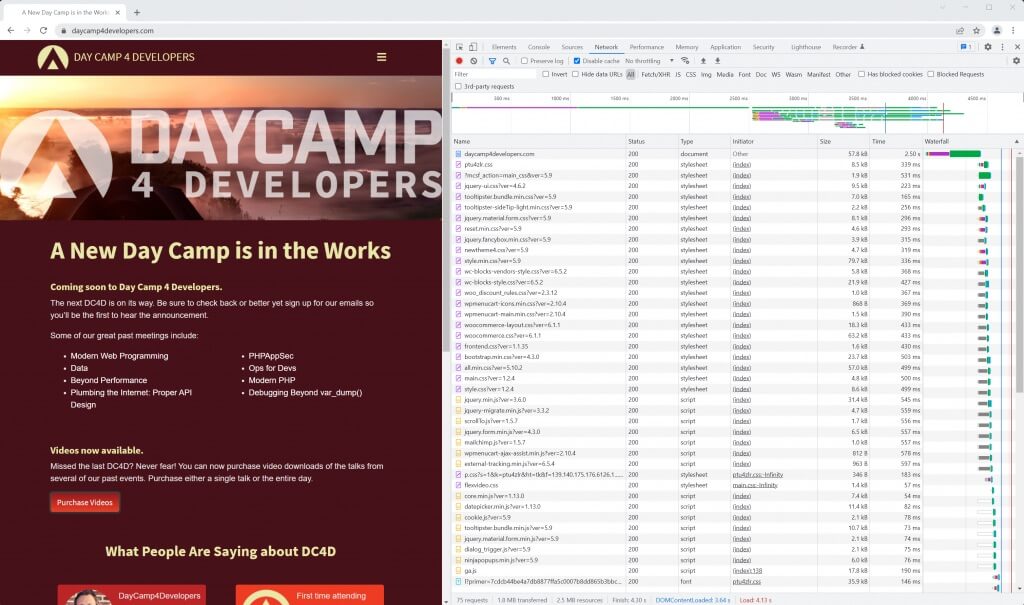
Task: Open the Recorder panel with the expander icon
Action: pos(848,47)
